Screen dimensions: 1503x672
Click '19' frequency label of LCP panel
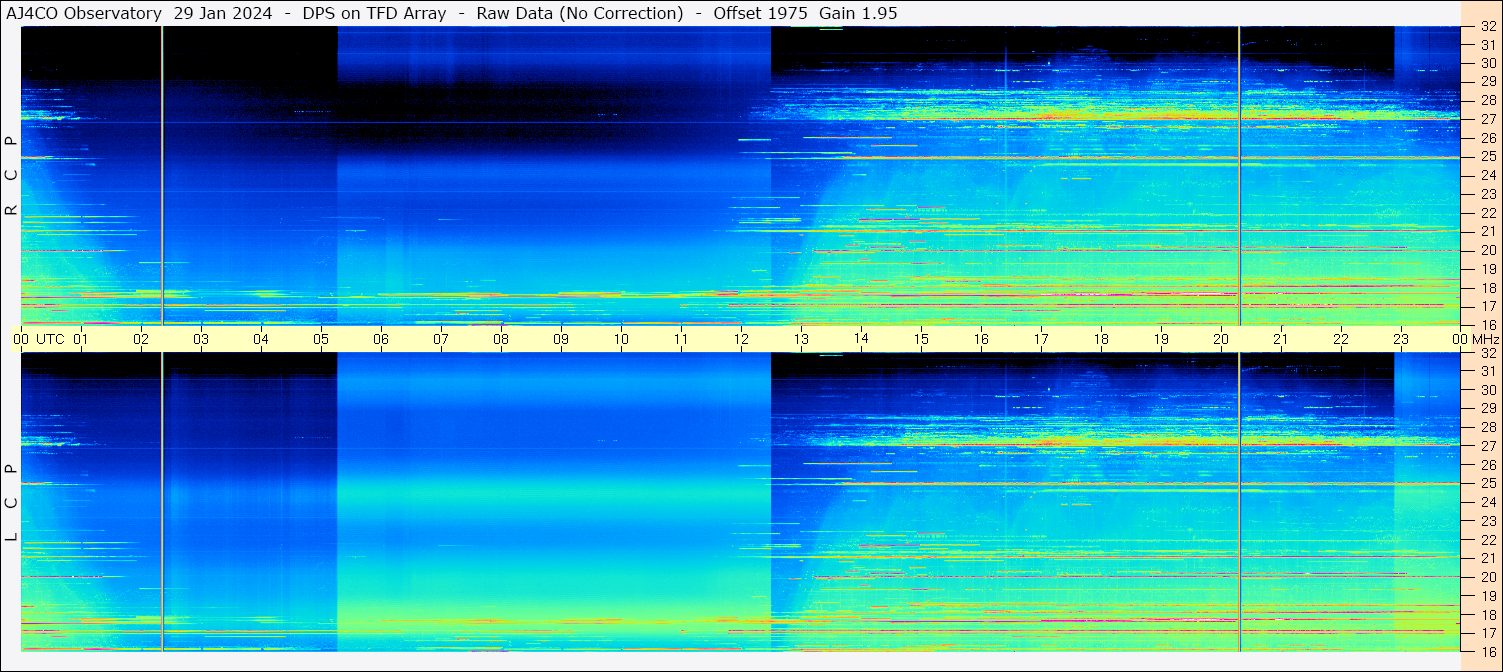(1488, 596)
